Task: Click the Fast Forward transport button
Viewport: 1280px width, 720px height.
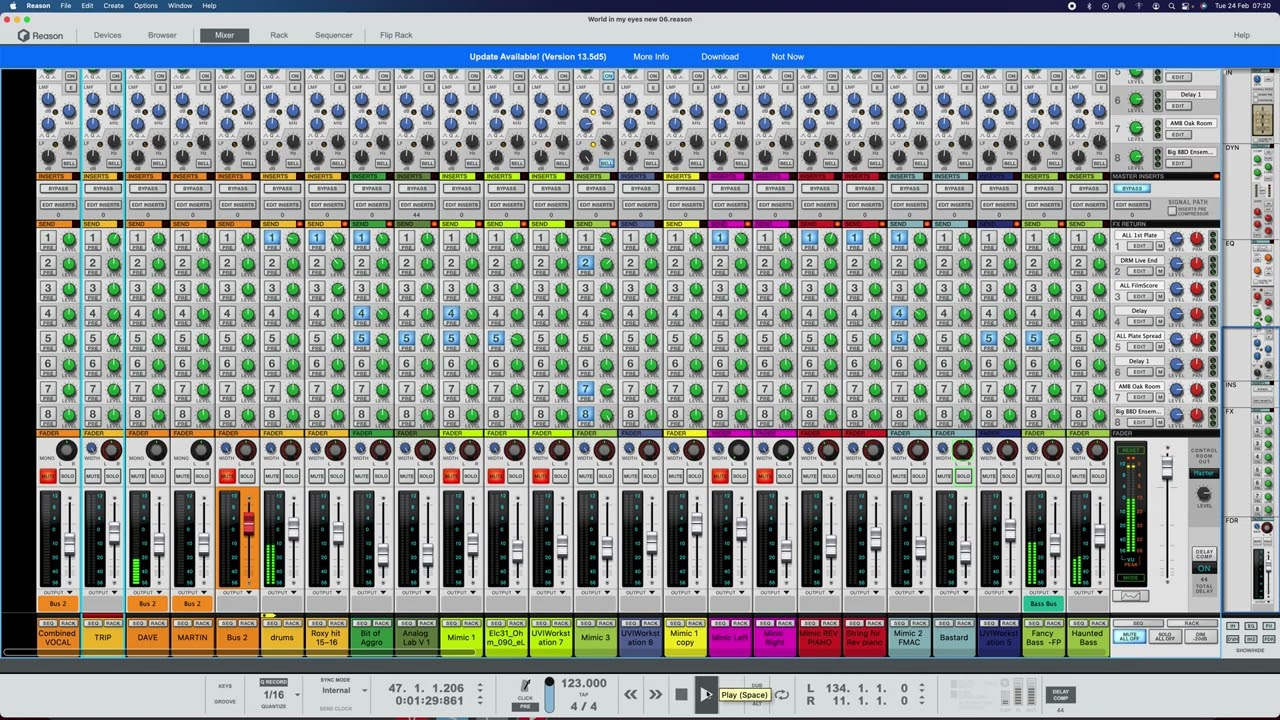Action: pyautogui.click(x=655, y=694)
